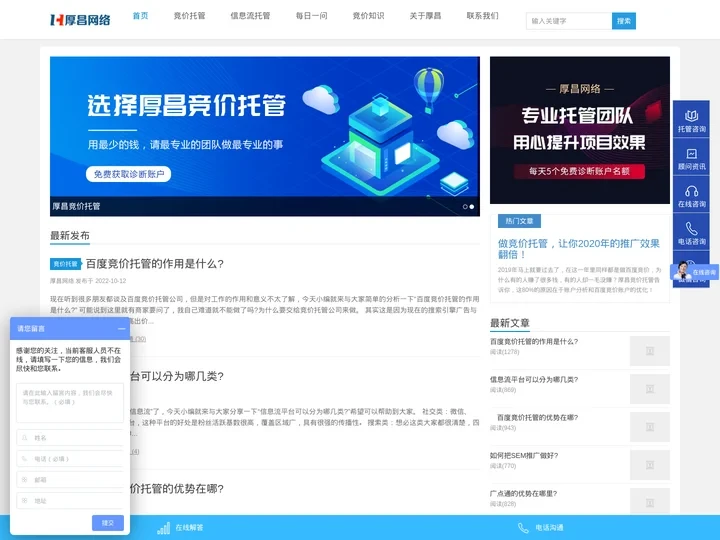Open the 信息流托管 nav menu
Image resolution: width=720 pixels, height=540 pixels.
[250, 16]
